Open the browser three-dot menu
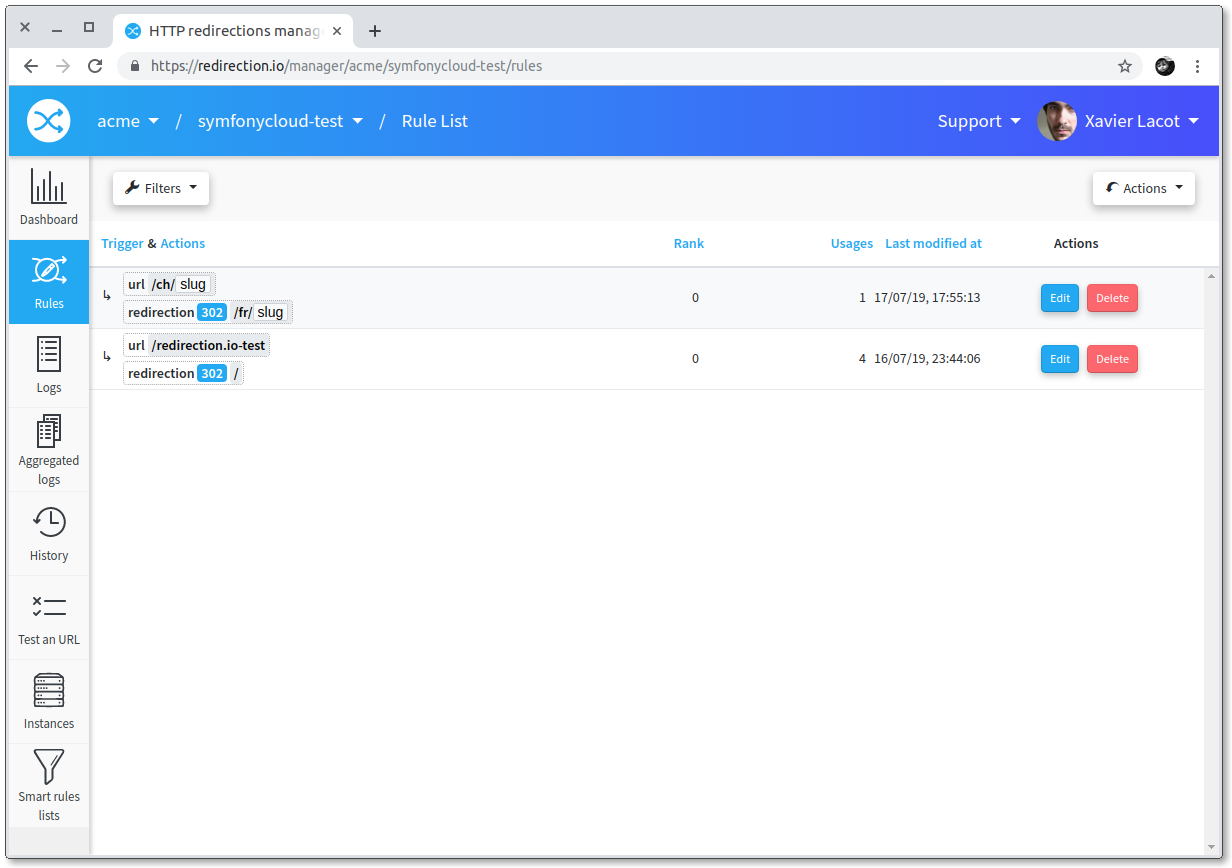This screenshot has height=868, width=1232. pos(1198,66)
